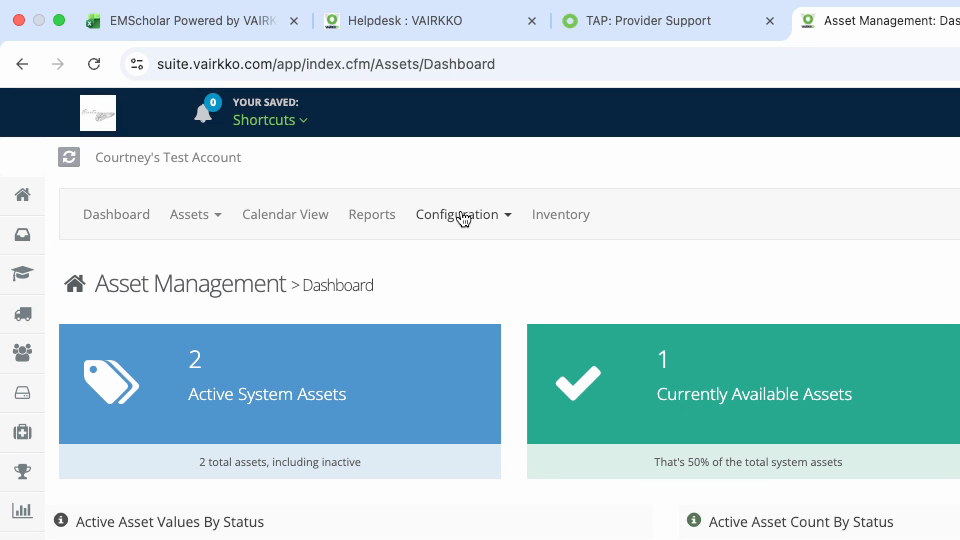The width and height of the screenshot is (960, 540).
Task: Click the browser forward arrow
Action: click(58, 64)
